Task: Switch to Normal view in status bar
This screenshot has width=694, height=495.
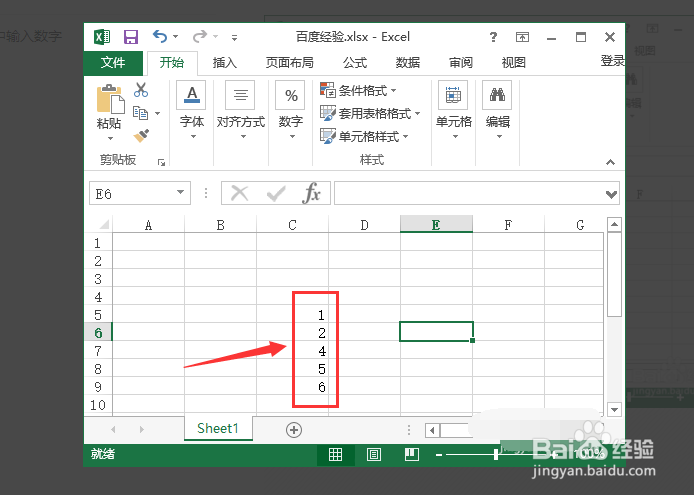Action: (335, 455)
